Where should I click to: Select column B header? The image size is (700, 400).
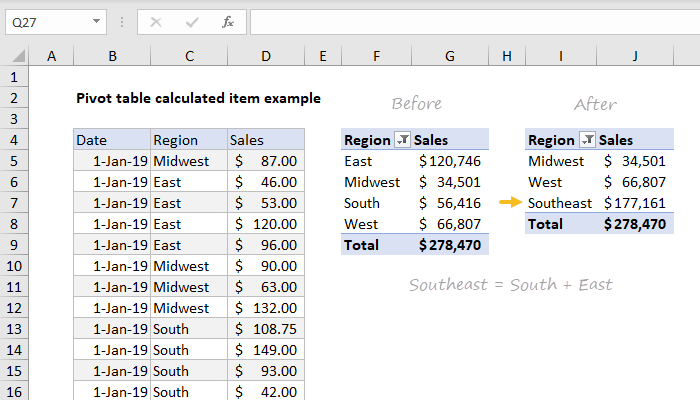pyautogui.click(x=112, y=56)
